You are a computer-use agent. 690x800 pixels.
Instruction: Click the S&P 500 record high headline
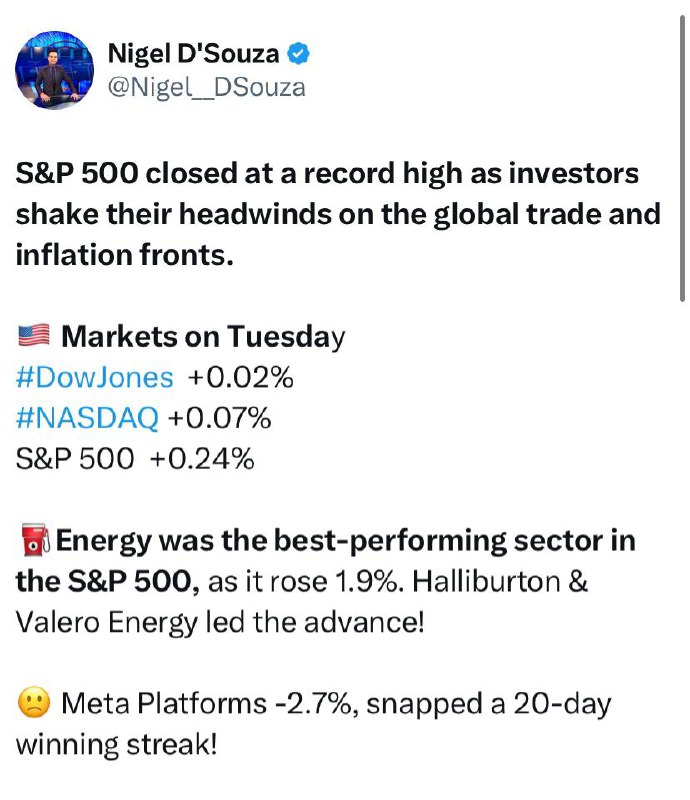click(338, 214)
